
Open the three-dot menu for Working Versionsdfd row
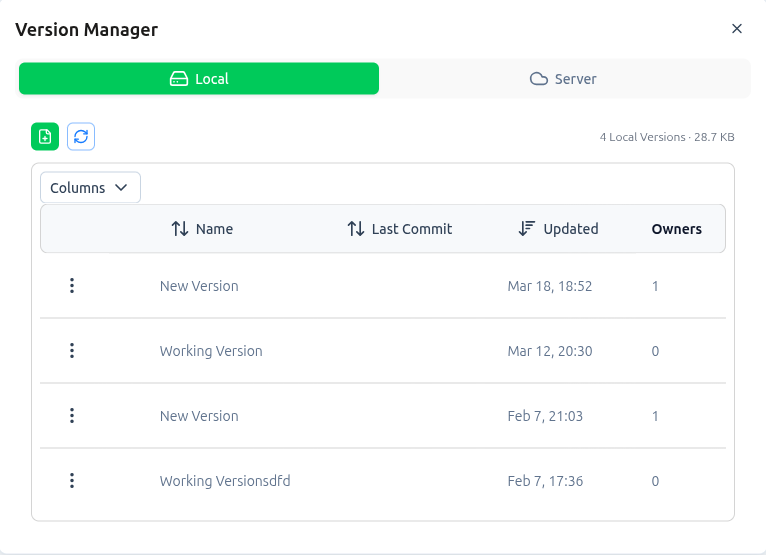[72, 481]
